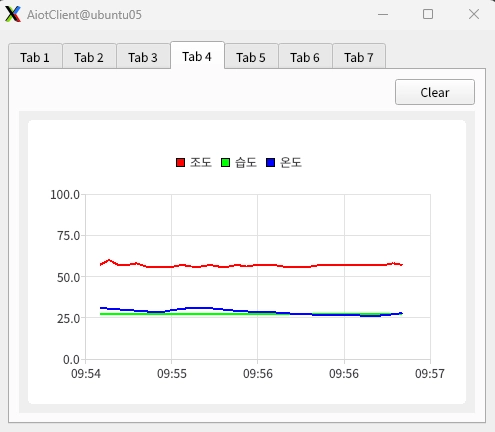This screenshot has width=495, height=432.
Task: Click the 09:54 x-axis time label
Action: pos(86,374)
